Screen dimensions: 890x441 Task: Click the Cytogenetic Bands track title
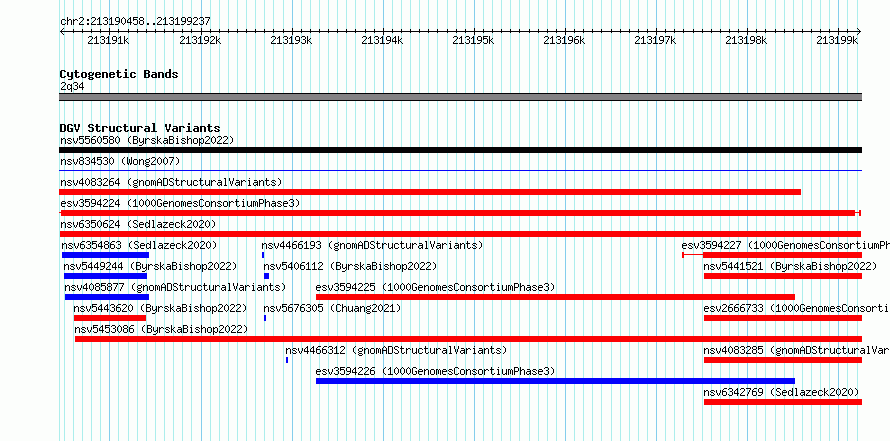[x=119, y=74]
